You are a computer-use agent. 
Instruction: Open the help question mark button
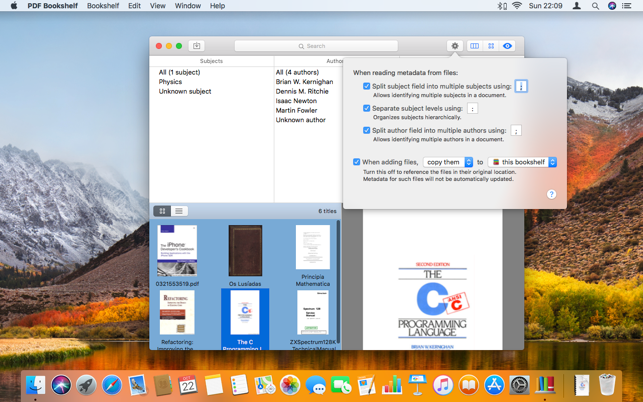552,194
